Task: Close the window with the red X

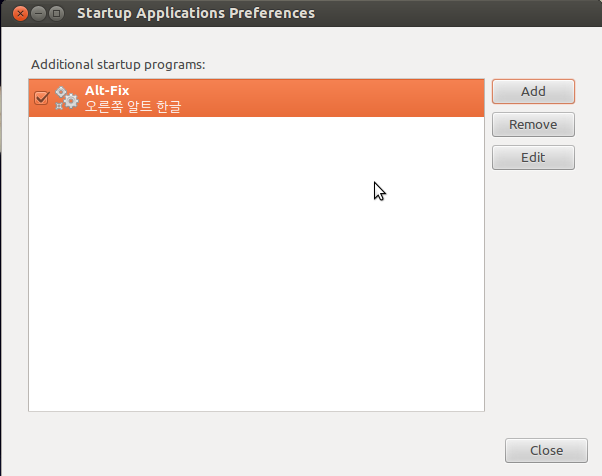Action: tap(20, 14)
